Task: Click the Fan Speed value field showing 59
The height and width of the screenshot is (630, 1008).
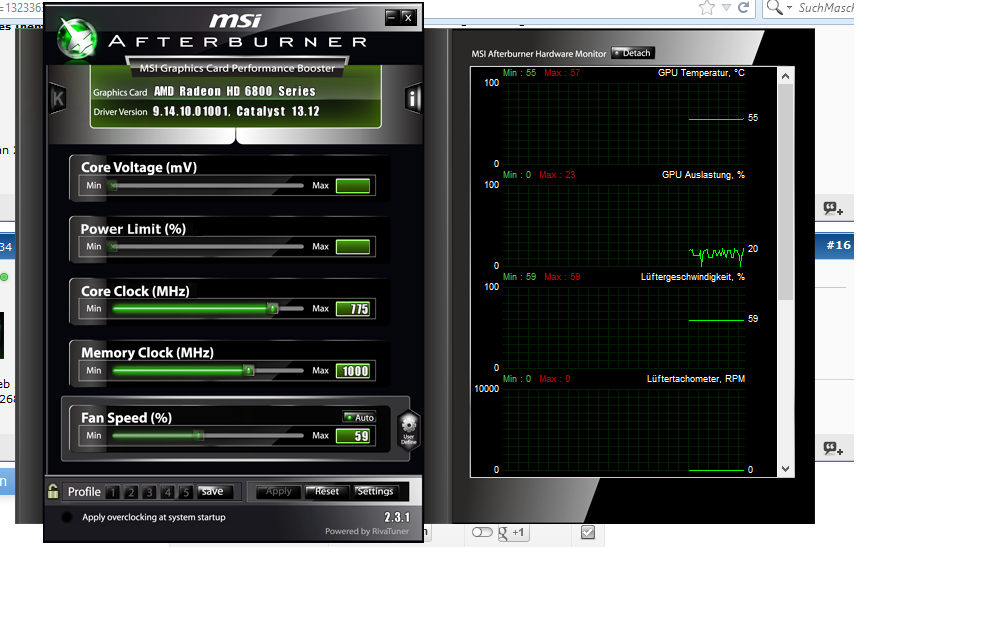Action: [x=353, y=436]
